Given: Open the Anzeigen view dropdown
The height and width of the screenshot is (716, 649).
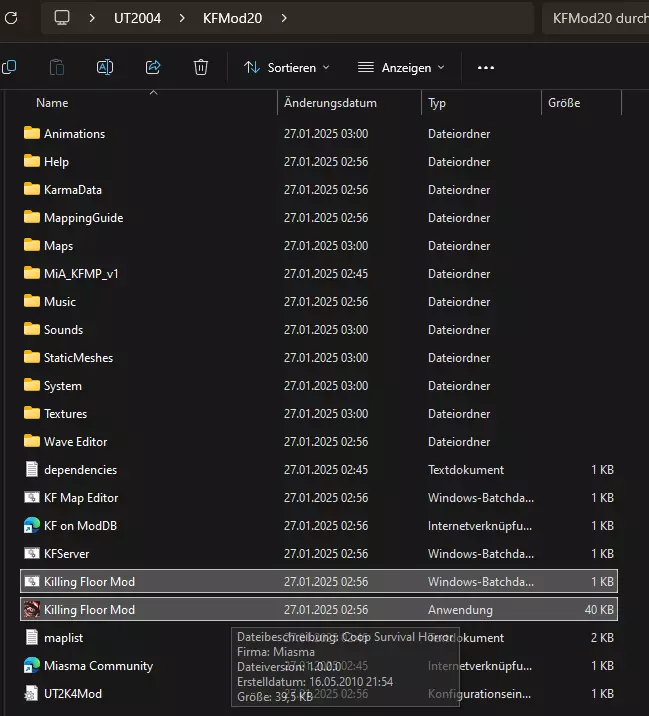Looking at the screenshot, I should [x=400, y=67].
